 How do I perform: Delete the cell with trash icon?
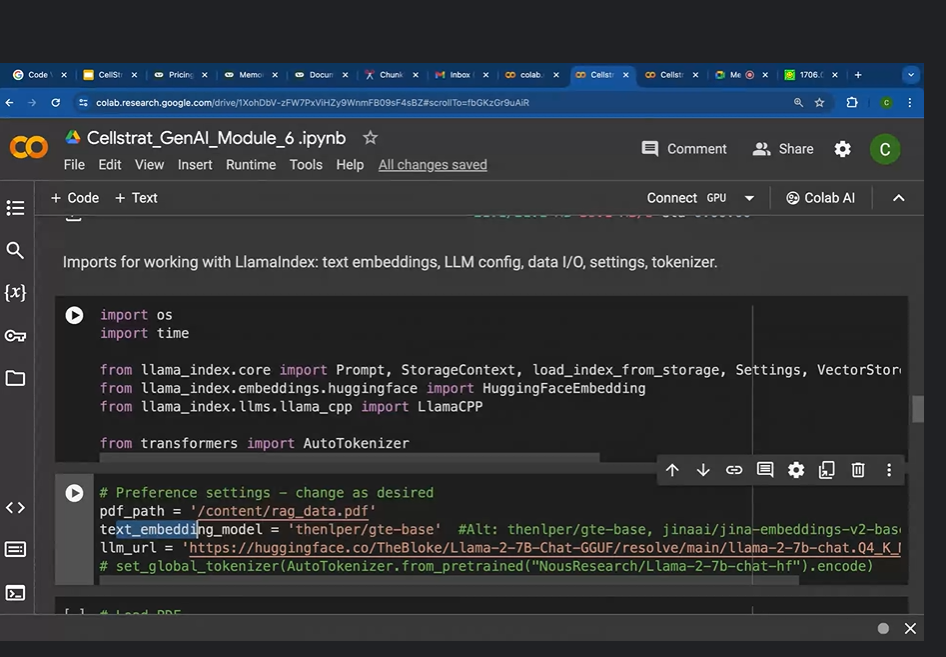click(858, 470)
